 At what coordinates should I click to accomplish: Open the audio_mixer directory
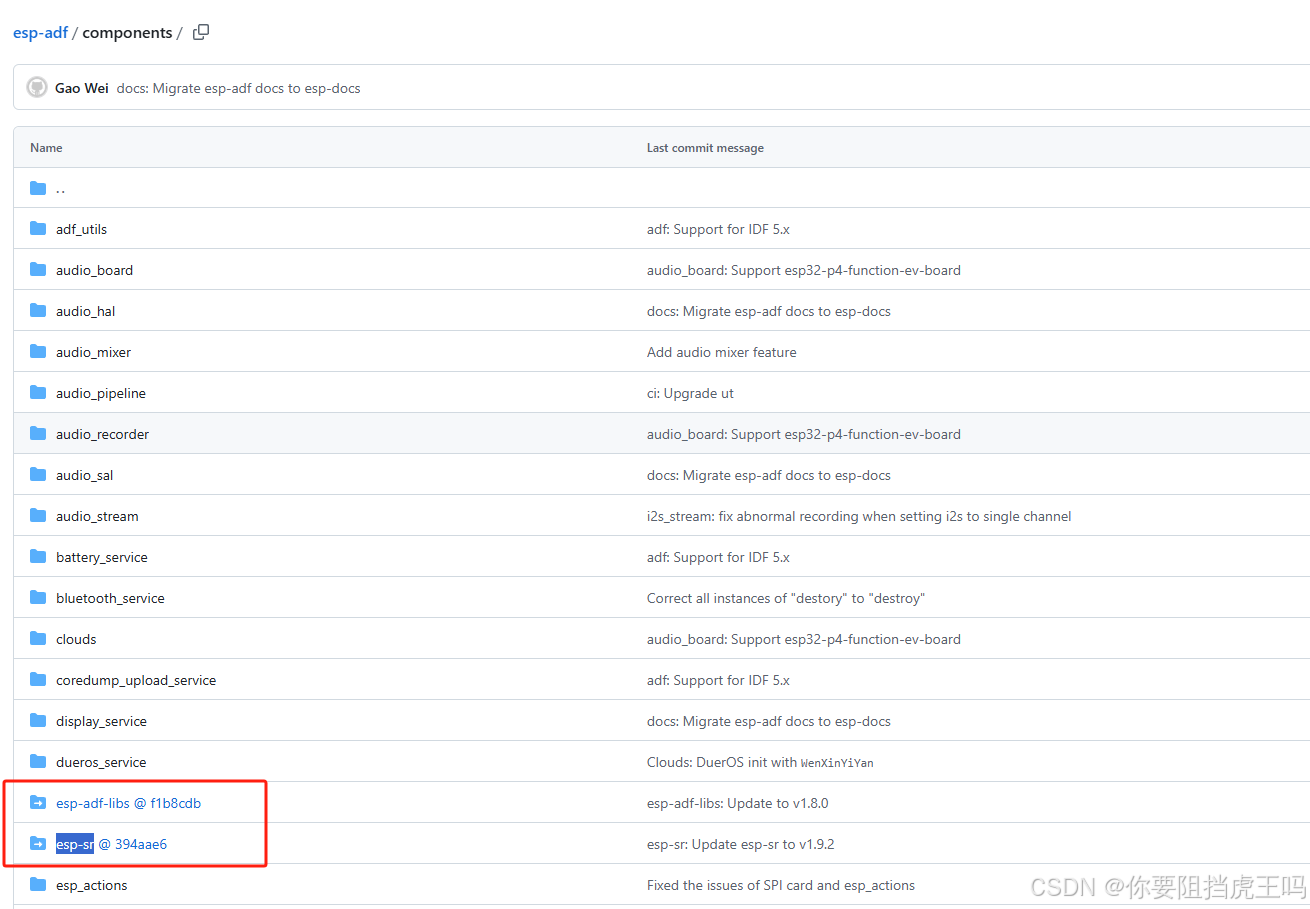pos(93,352)
